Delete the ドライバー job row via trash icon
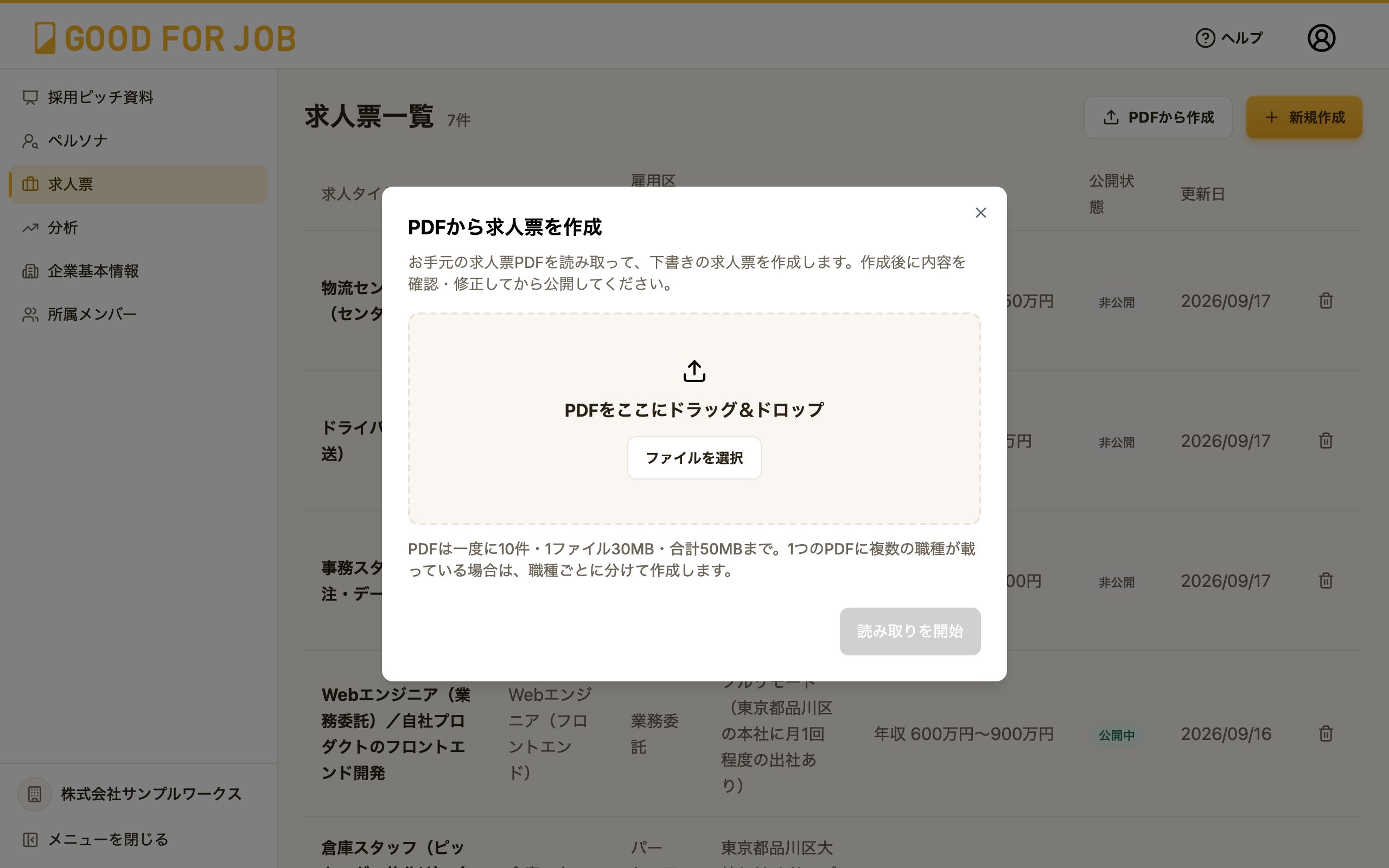 tap(1326, 441)
